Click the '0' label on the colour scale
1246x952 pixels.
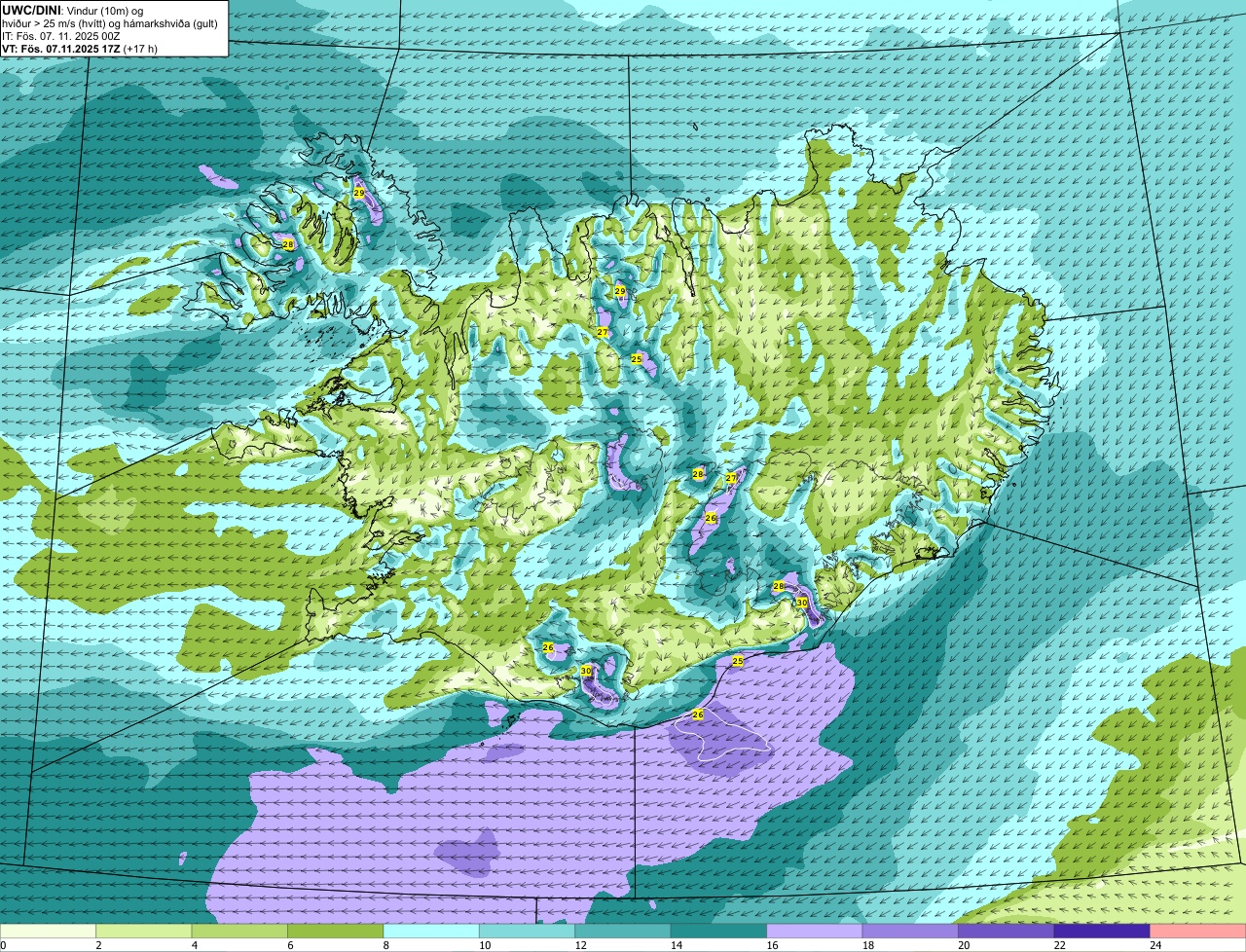pos(3,945)
